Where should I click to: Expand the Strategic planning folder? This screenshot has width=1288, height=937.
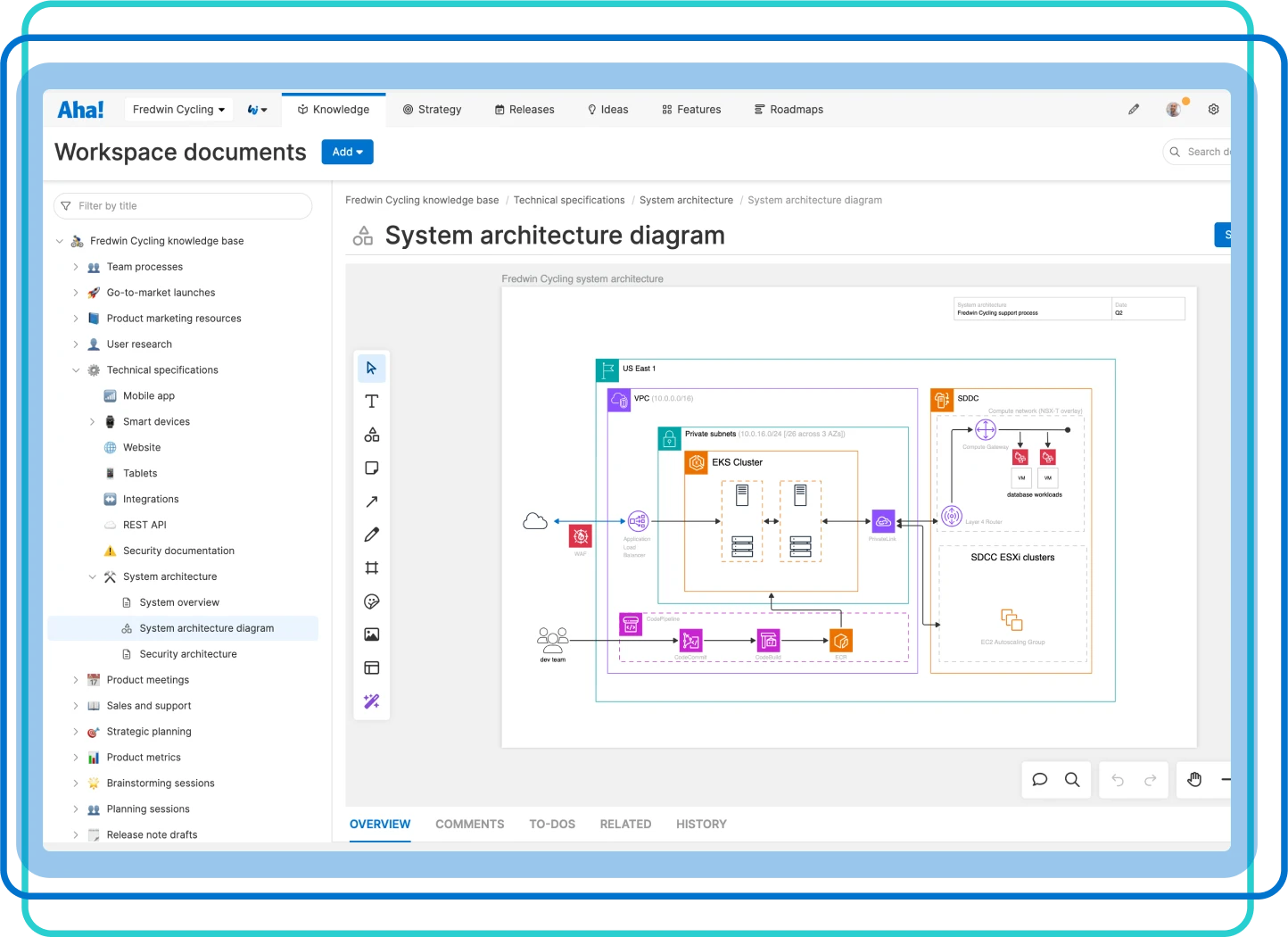click(76, 732)
